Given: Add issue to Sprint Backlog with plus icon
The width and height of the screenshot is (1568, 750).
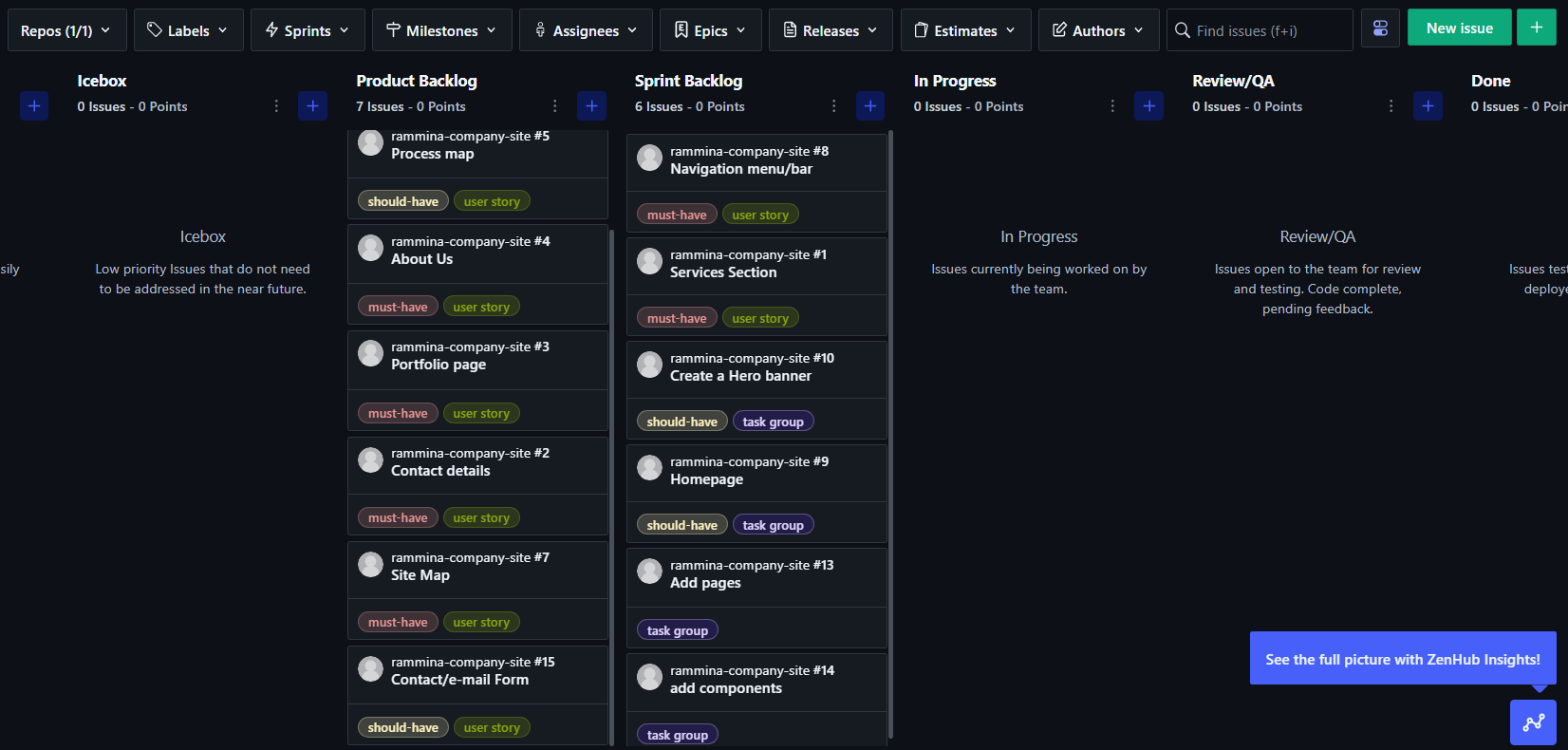Looking at the screenshot, I should (x=869, y=105).
